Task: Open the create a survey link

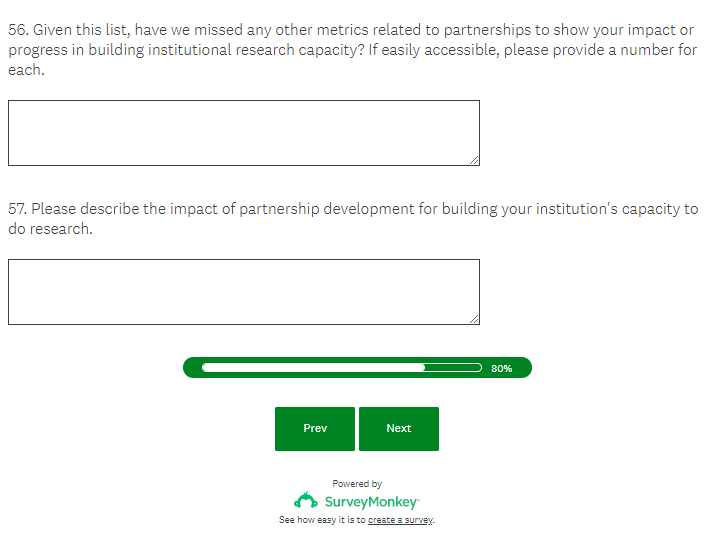Action: (x=400, y=520)
